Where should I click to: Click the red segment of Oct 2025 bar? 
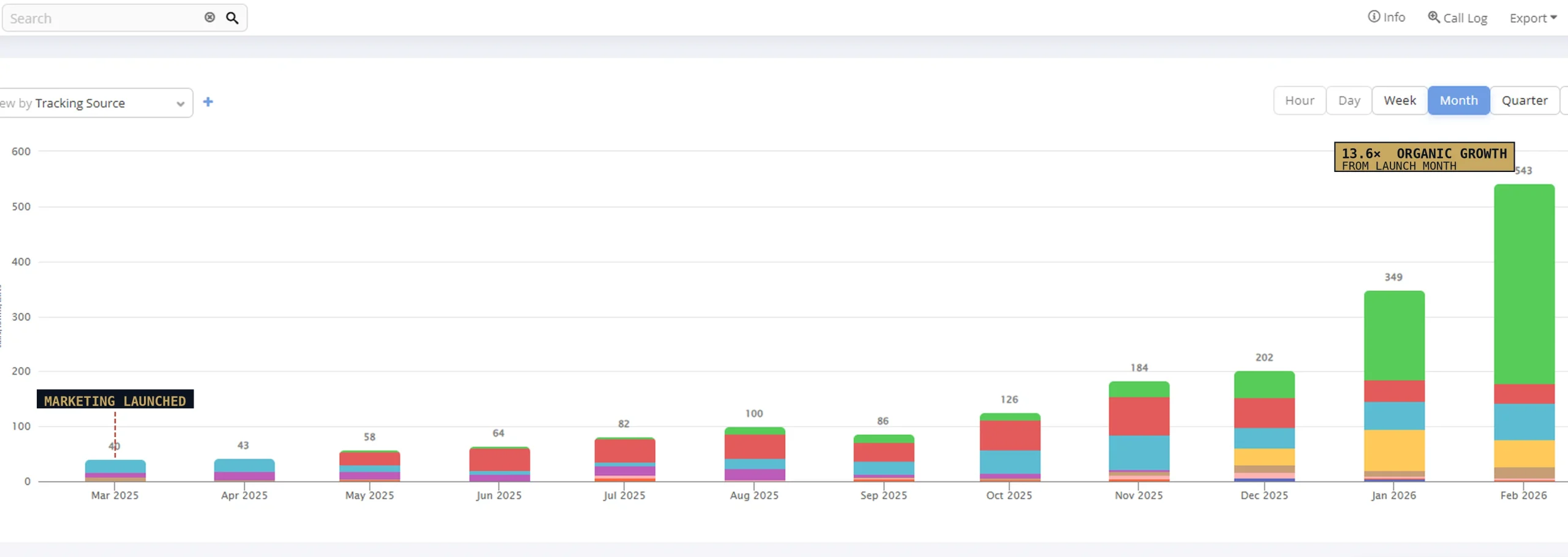coord(1010,435)
